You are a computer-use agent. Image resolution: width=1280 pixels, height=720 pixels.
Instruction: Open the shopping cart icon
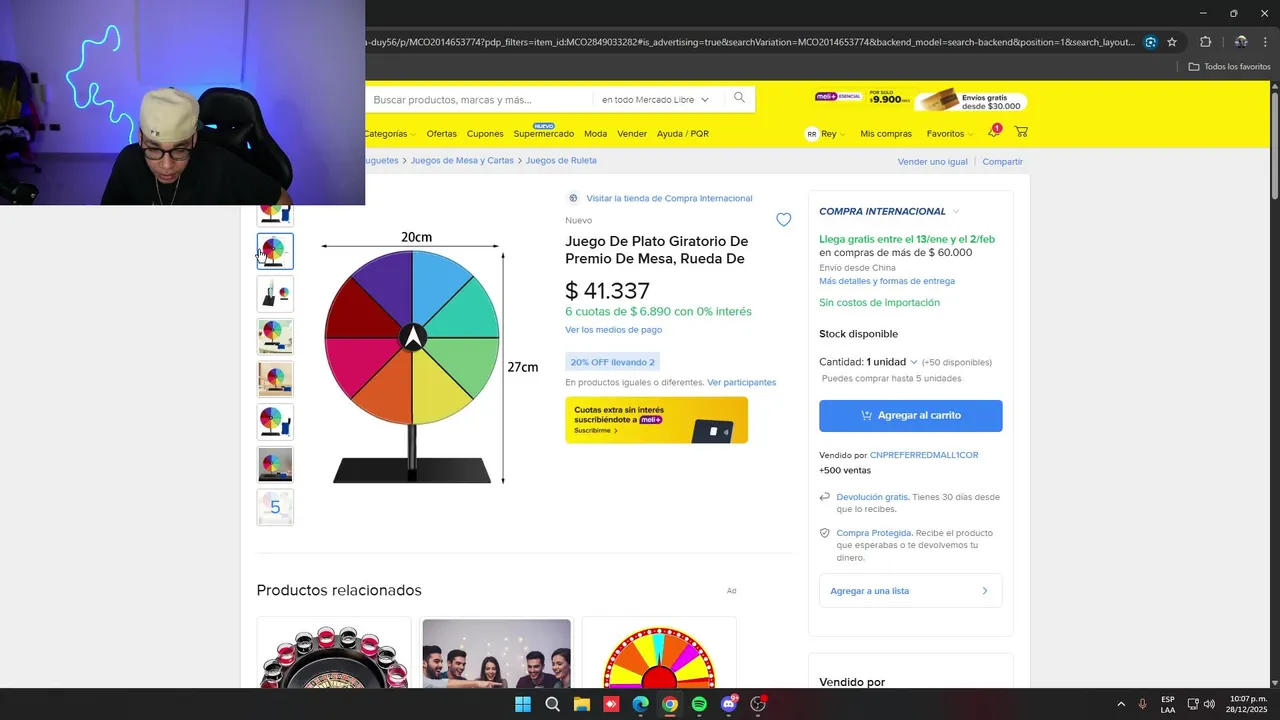[1021, 132]
